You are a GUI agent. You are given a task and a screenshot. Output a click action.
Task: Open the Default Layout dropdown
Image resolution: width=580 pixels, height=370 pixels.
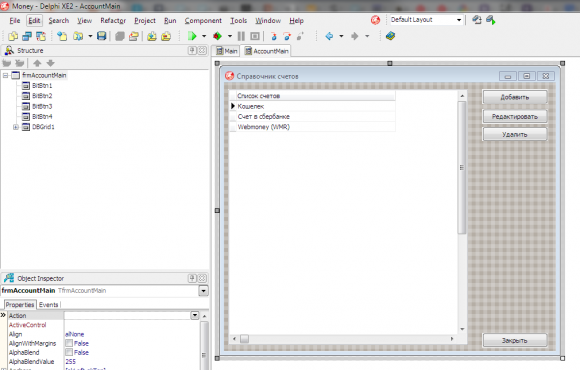(x=459, y=20)
